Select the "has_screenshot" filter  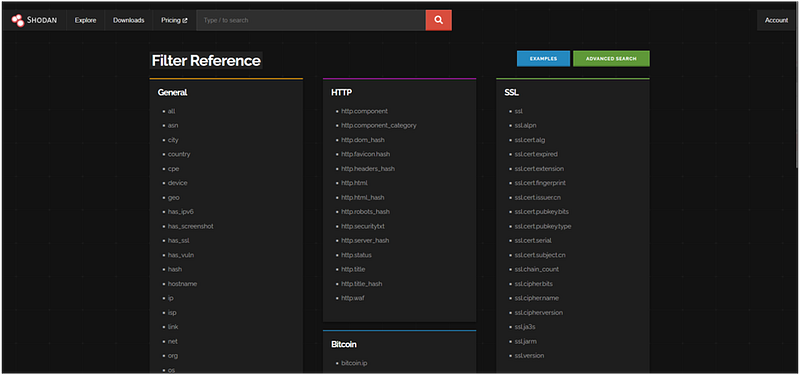[x=190, y=226]
